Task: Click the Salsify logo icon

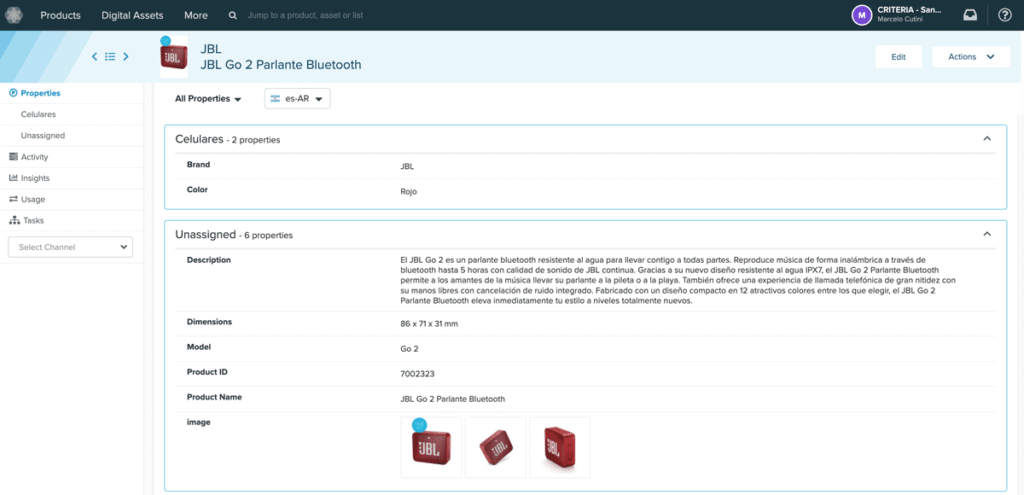Action: pyautogui.click(x=14, y=14)
